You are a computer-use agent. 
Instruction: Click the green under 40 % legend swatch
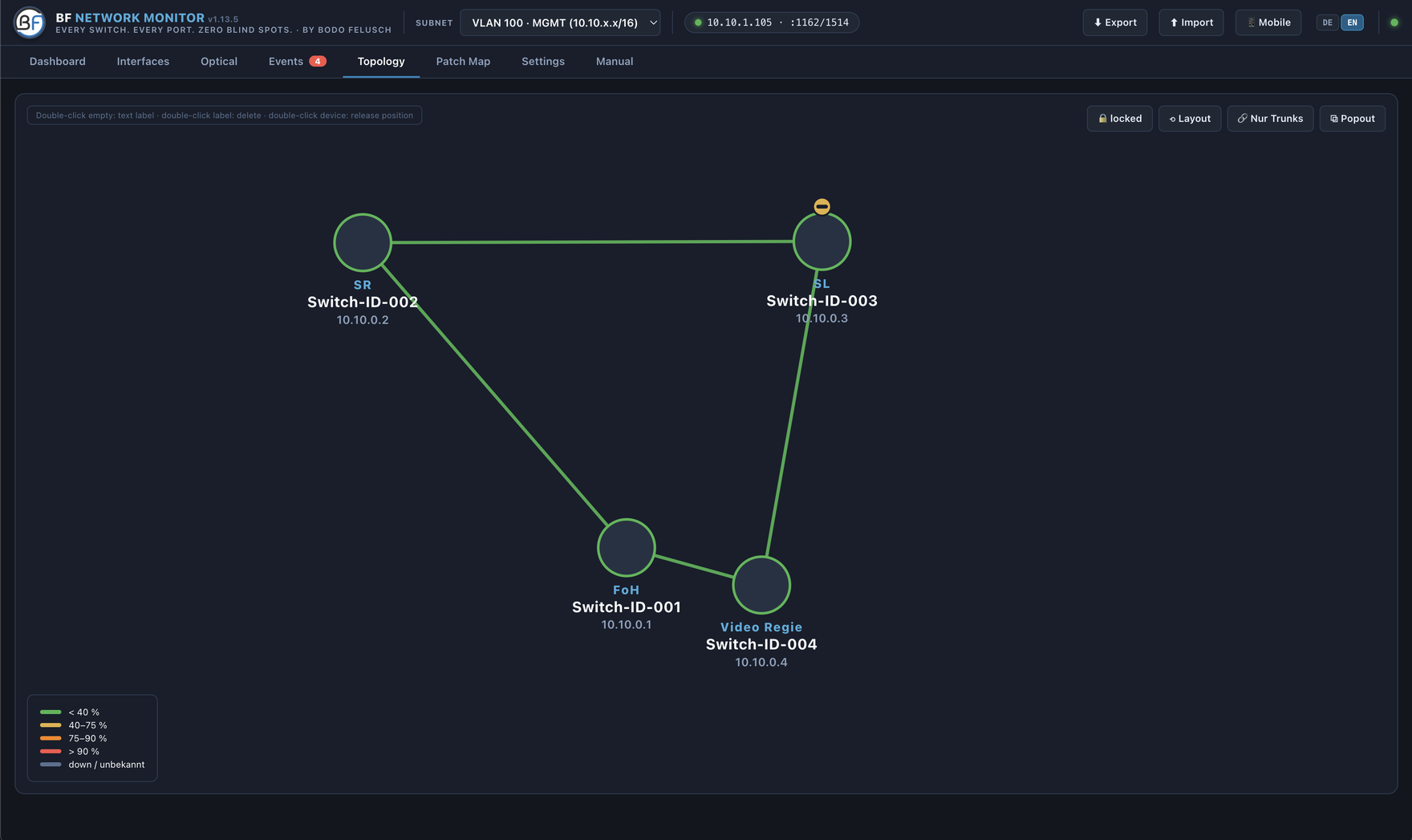[51, 712]
